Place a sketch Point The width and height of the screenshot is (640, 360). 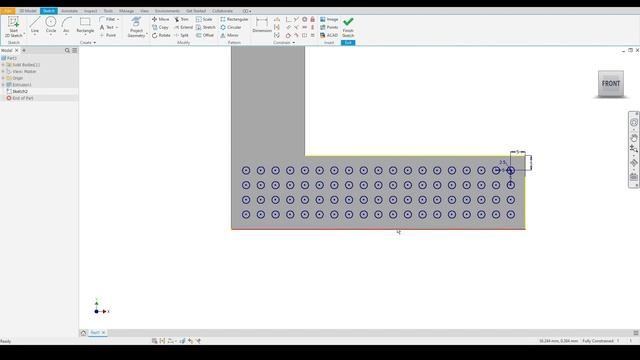click(108, 36)
